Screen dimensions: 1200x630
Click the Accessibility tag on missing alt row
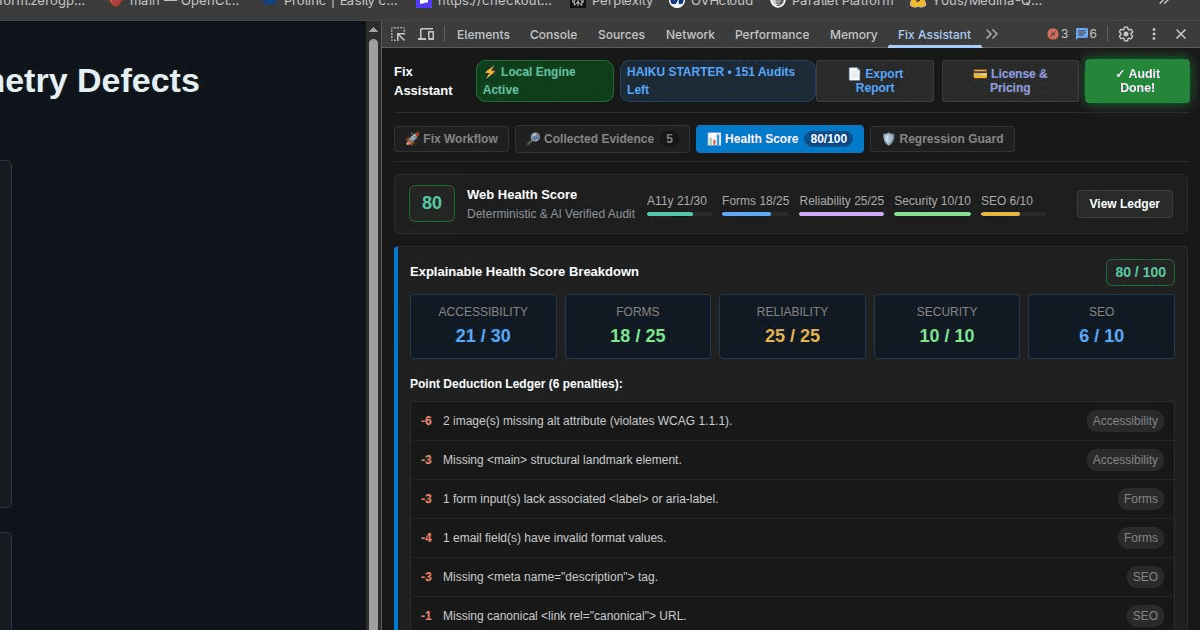click(x=1125, y=421)
